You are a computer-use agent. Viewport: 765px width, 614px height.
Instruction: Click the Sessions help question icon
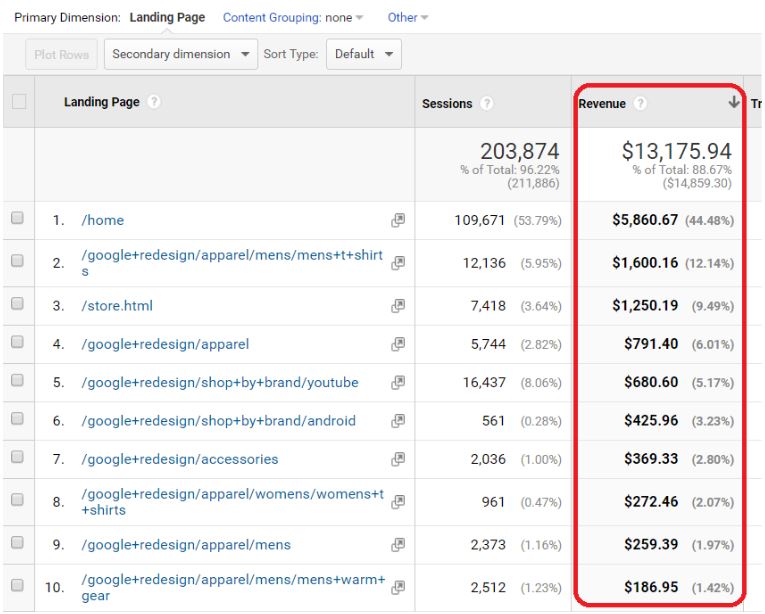486,103
